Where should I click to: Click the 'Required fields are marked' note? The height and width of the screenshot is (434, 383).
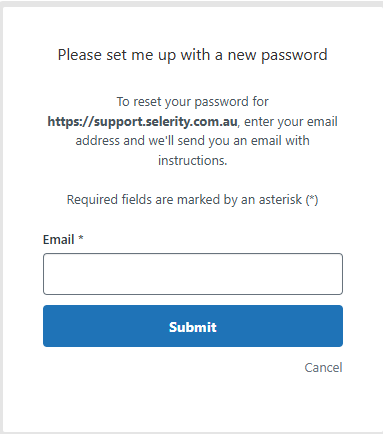(192, 200)
